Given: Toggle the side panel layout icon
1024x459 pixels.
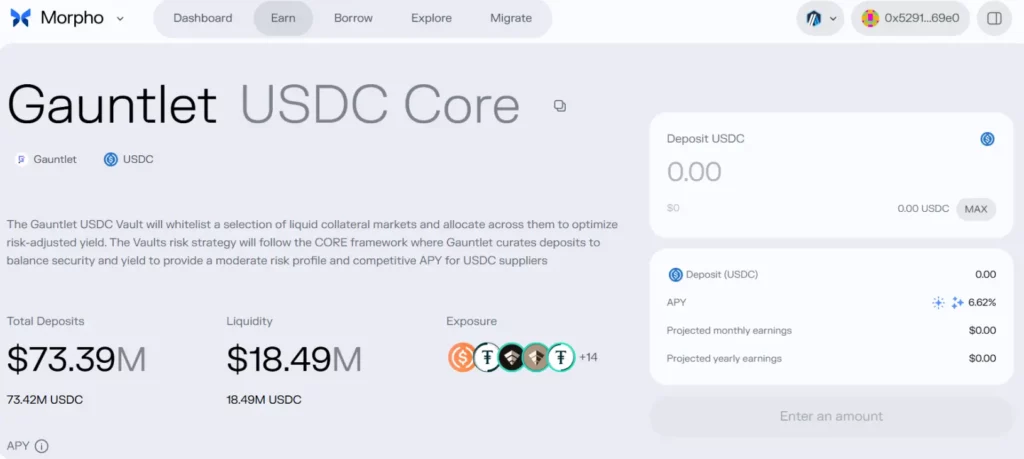Looking at the screenshot, I should coord(994,18).
